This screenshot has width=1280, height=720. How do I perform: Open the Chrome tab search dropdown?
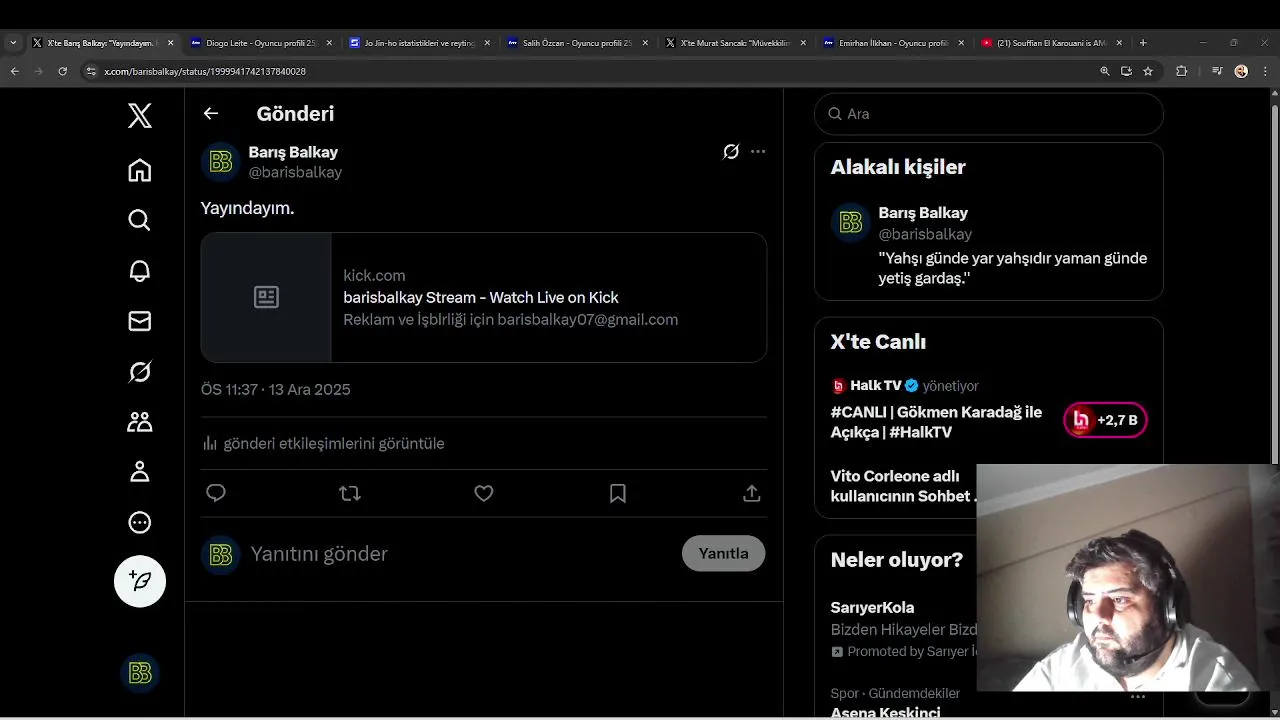13,43
